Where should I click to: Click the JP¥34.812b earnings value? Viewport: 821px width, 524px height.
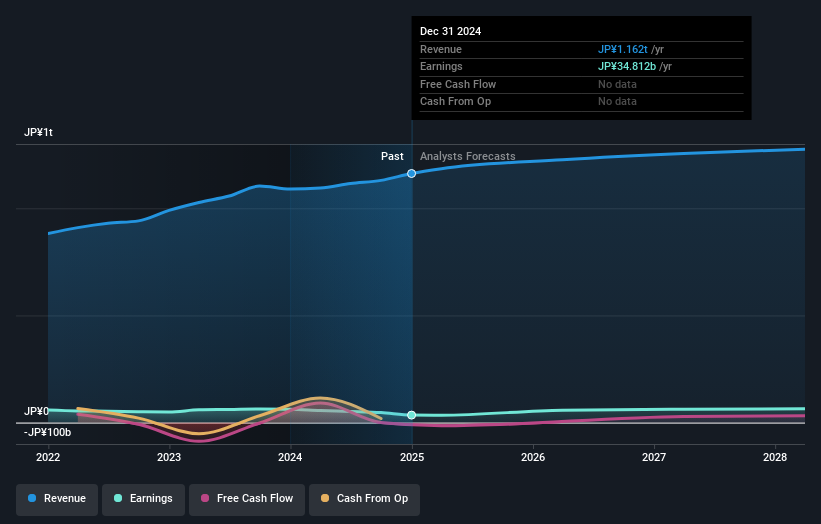click(627, 66)
